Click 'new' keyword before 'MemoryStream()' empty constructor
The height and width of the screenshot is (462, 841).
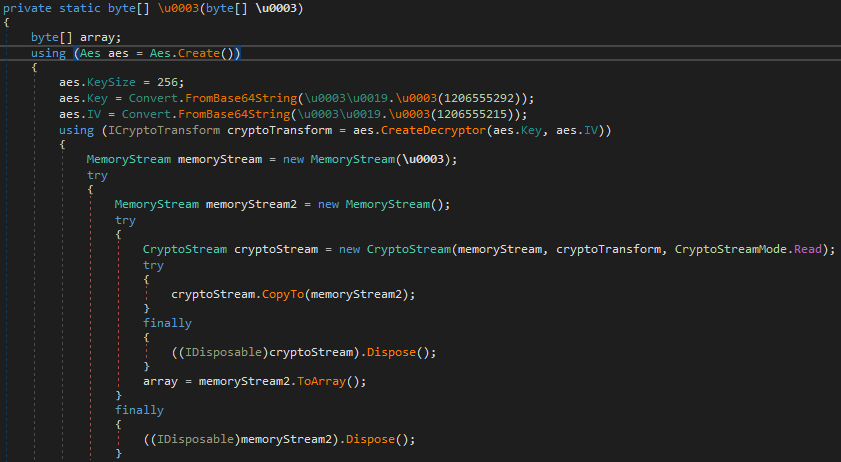pyautogui.click(x=328, y=204)
